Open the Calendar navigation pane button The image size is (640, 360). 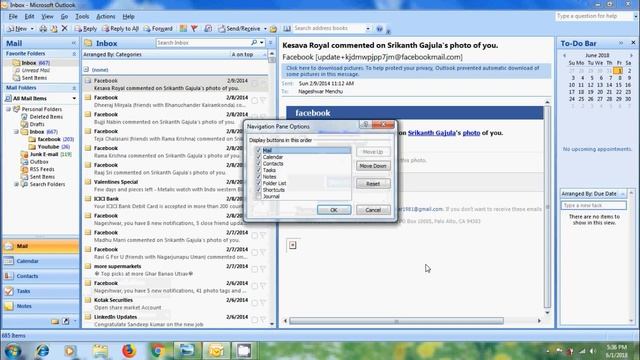tap(41, 261)
